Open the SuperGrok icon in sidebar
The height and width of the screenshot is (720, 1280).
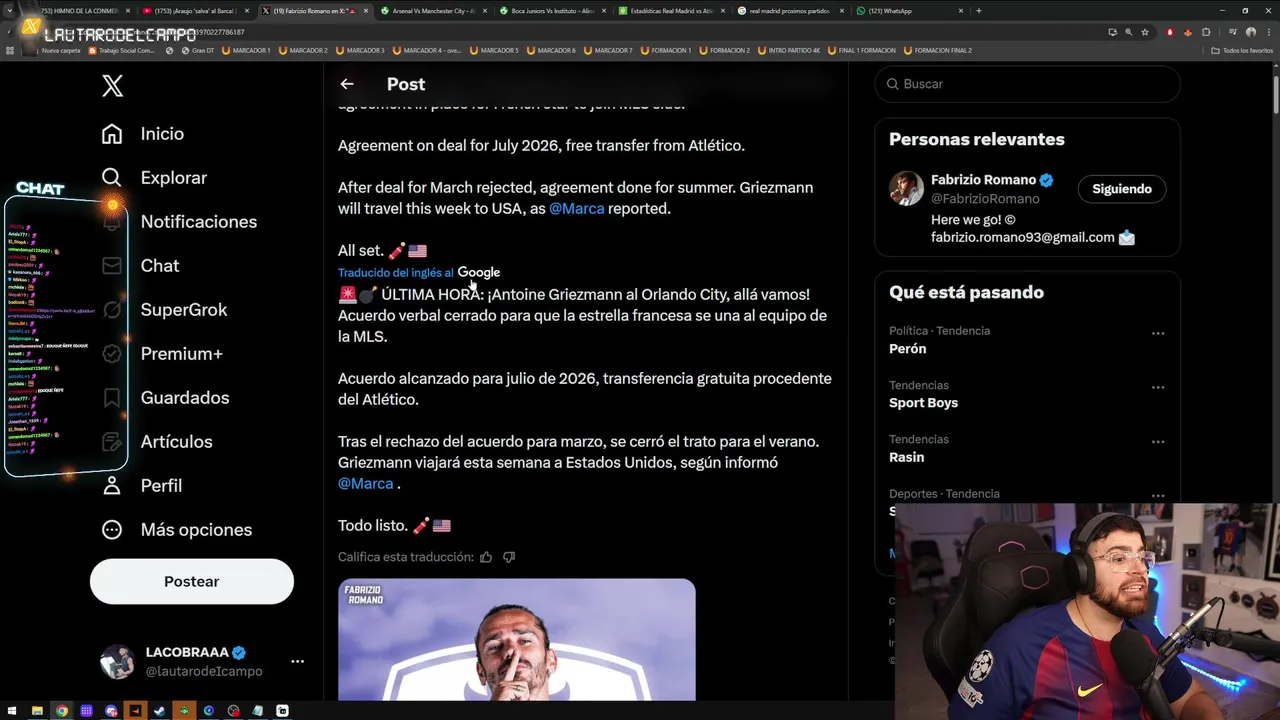112,310
